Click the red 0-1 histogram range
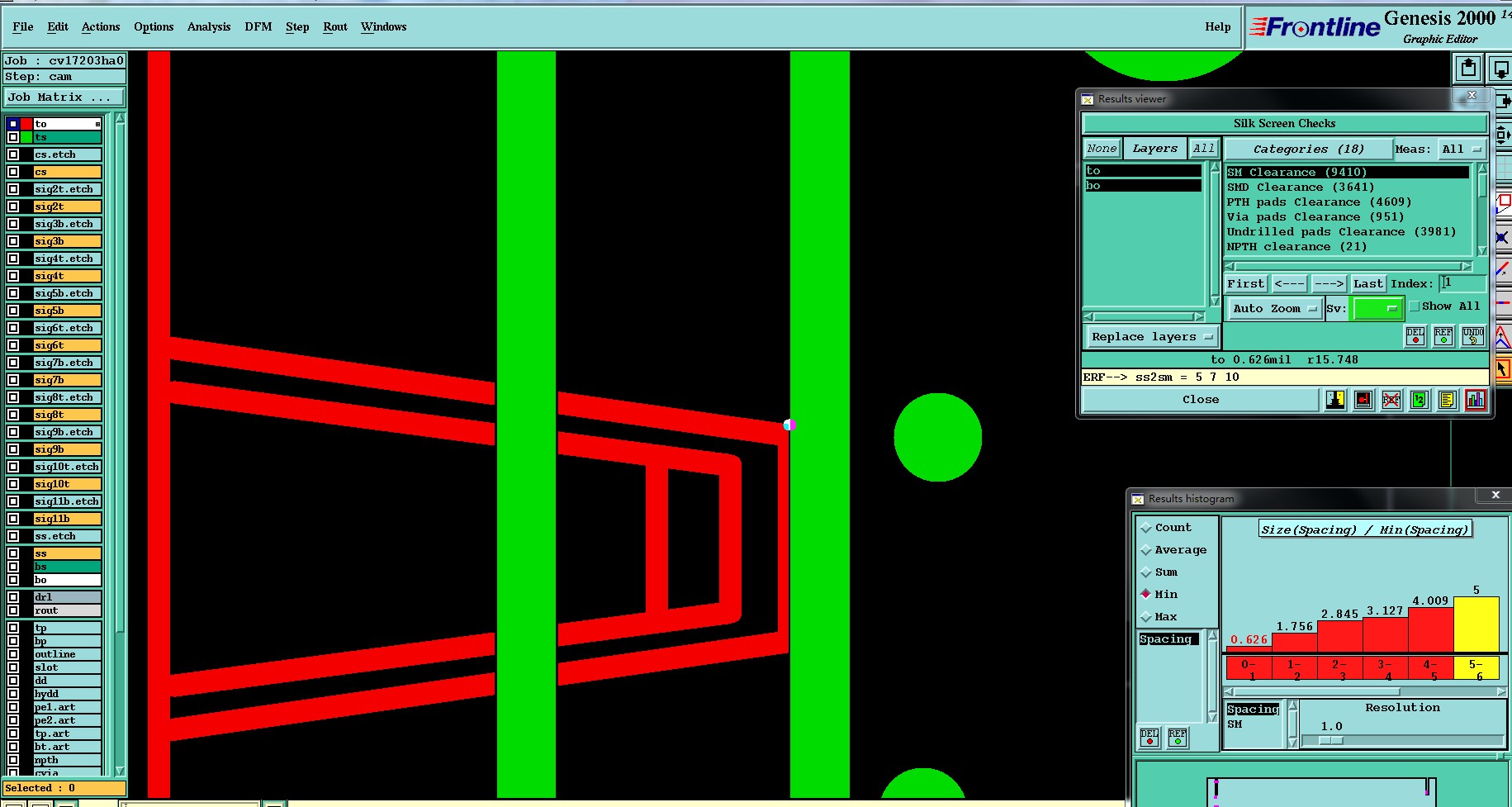Image resolution: width=1512 pixels, height=807 pixels. pyautogui.click(x=1249, y=669)
